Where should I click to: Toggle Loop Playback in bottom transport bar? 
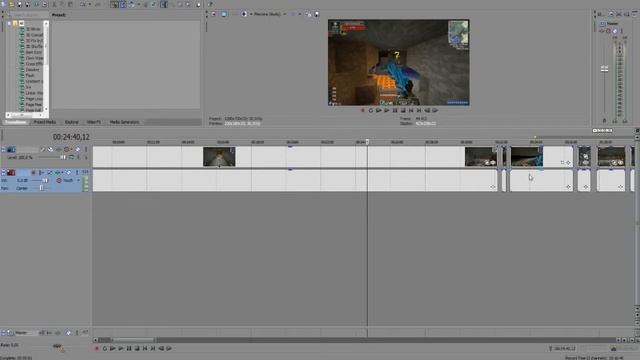click(x=104, y=349)
